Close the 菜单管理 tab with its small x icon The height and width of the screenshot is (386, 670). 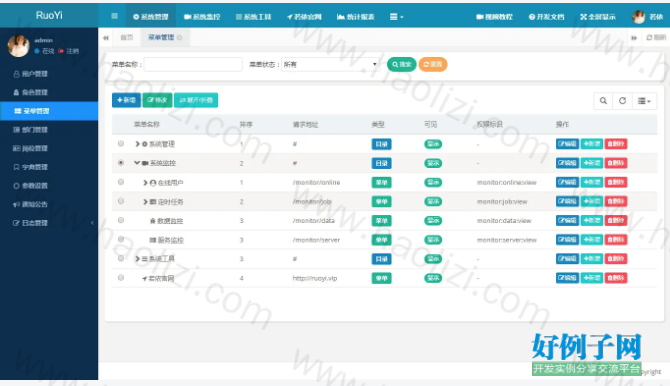(179, 38)
